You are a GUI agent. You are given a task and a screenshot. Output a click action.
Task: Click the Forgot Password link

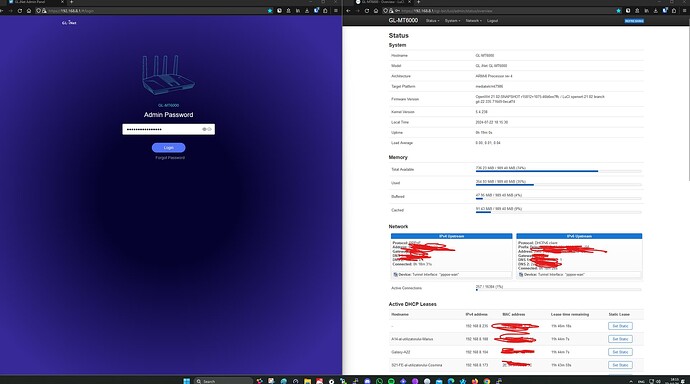(170, 157)
